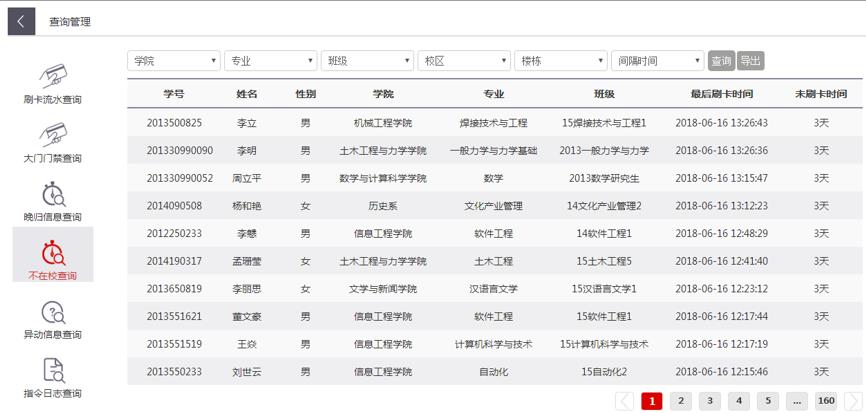This screenshot has height=413, width=866.
Task: Open 大门门禁查询 gate access icon
Action: click(x=52, y=134)
